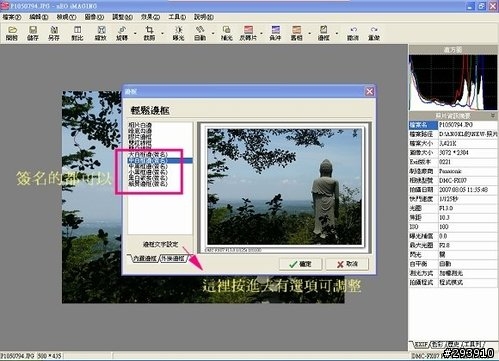Screen dimensions: 499x361
Task: Click the 邊框 (frame) toolbar icon
Action: 323,33
